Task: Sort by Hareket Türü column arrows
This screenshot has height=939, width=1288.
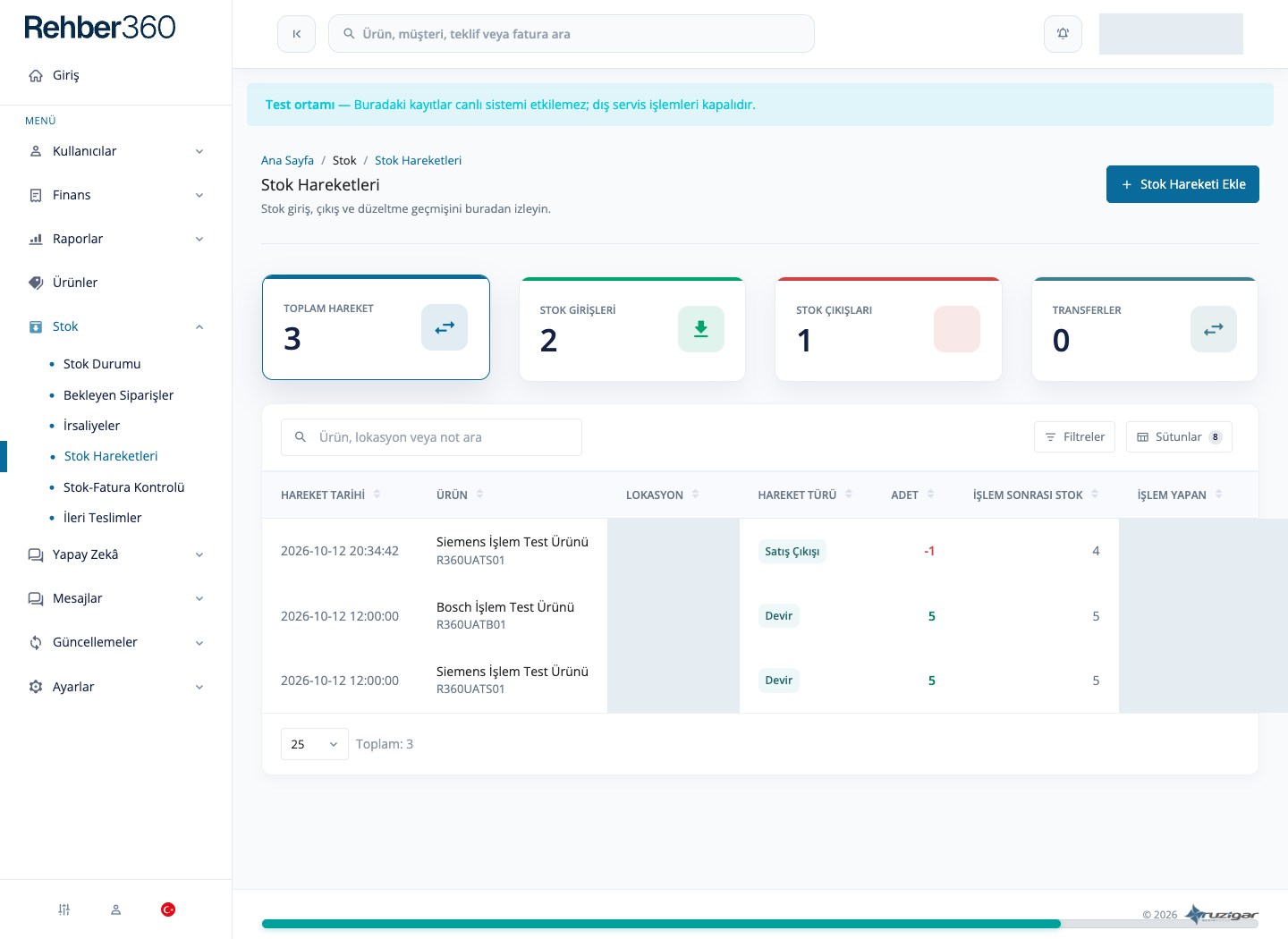Action: 849,494
